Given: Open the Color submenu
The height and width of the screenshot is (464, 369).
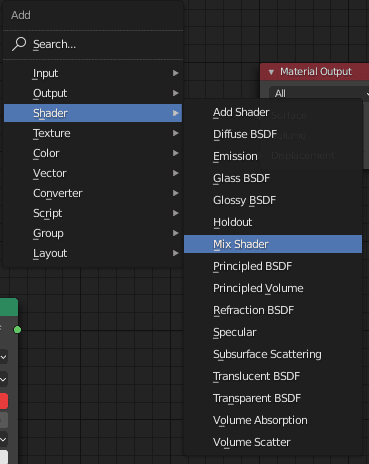Looking at the screenshot, I should coord(93,153).
